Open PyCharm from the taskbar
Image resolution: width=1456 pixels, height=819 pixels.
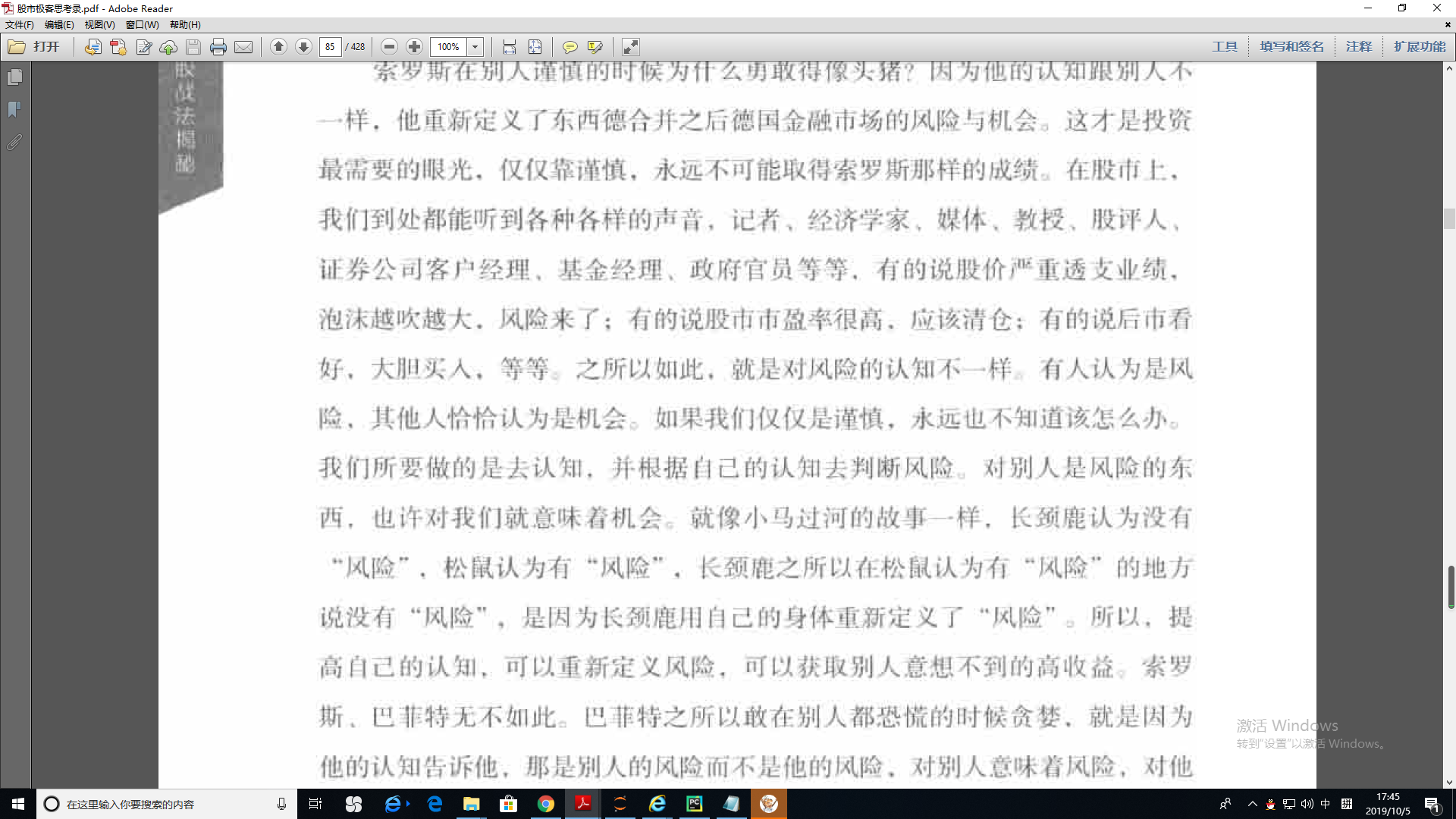[x=694, y=804]
